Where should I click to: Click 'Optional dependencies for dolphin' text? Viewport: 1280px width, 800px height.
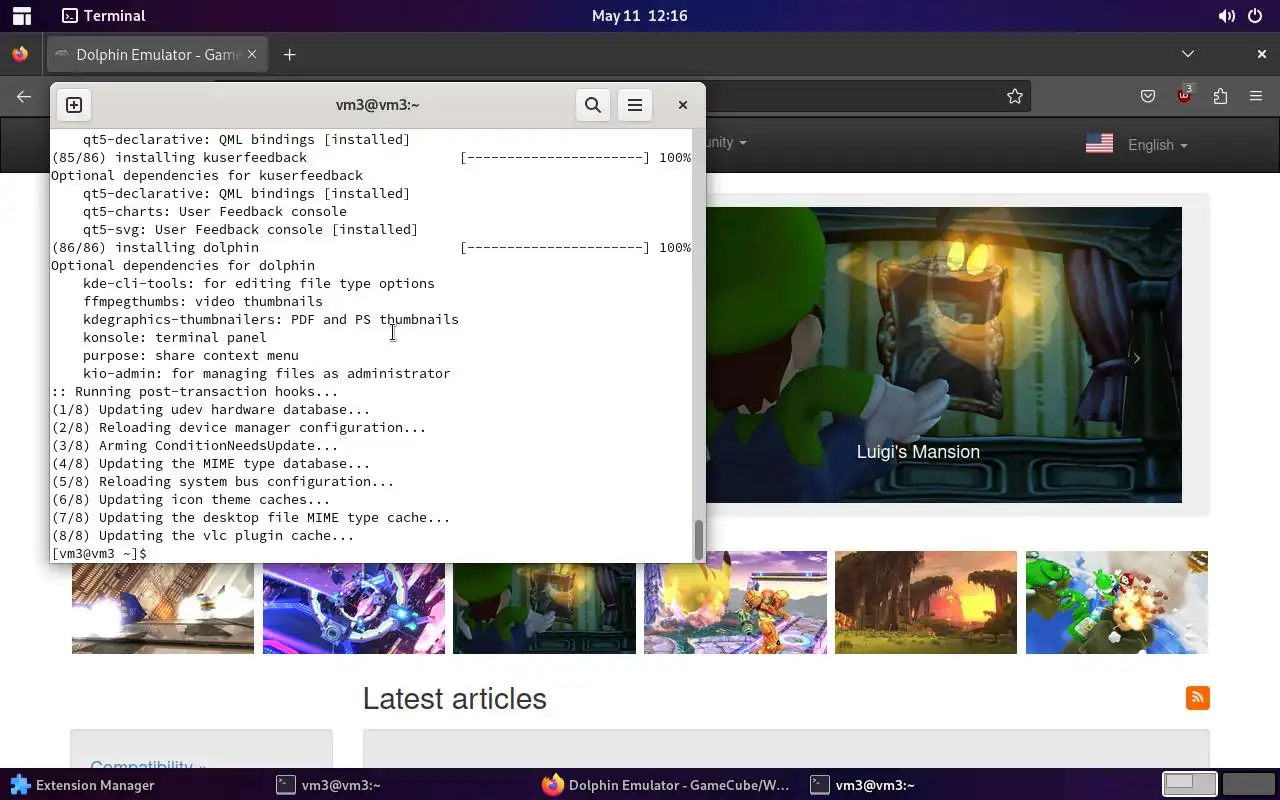click(183, 265)
